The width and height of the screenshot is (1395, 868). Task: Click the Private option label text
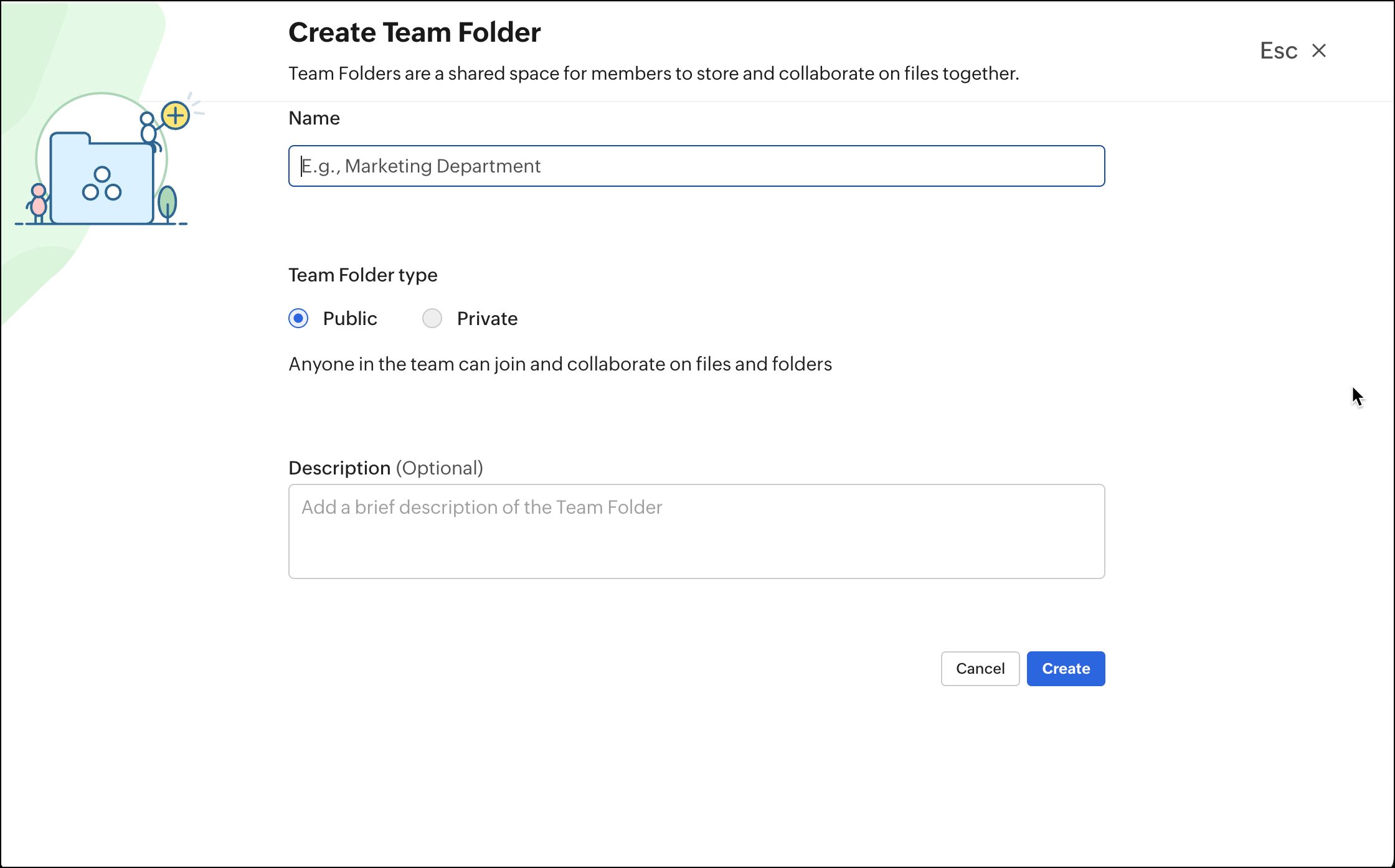click(487, 318)
